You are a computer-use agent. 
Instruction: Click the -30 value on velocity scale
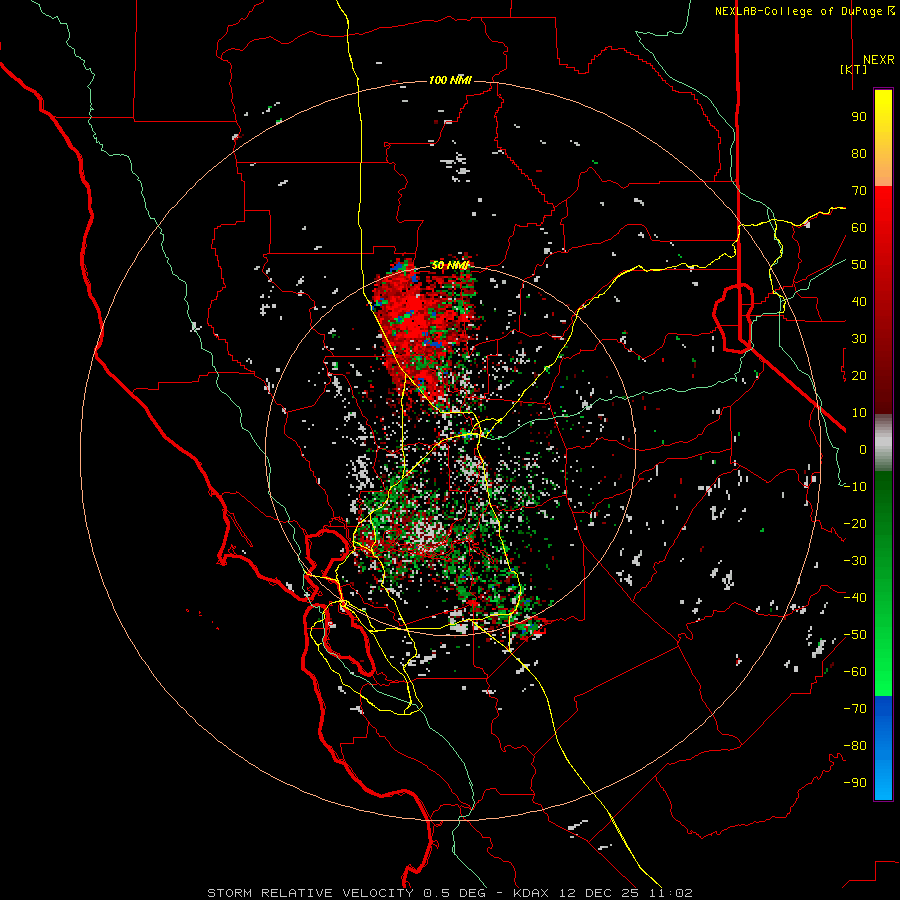point(855,561)
